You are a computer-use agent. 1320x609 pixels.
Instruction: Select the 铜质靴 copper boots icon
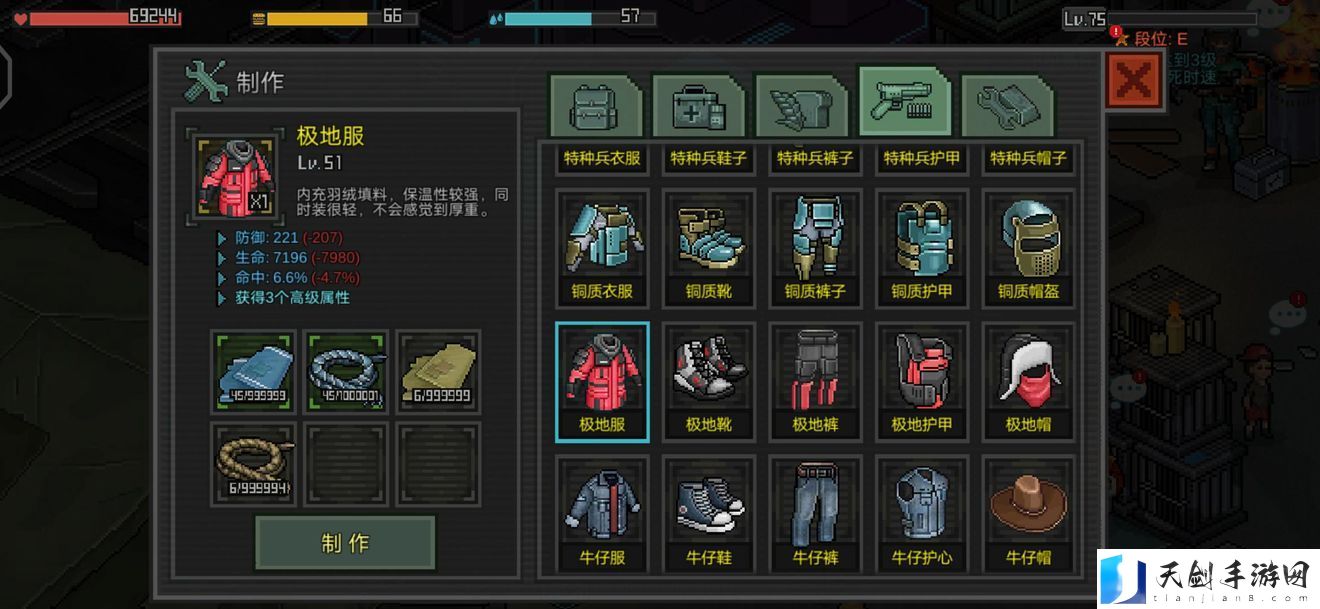[x=709, y=248]
